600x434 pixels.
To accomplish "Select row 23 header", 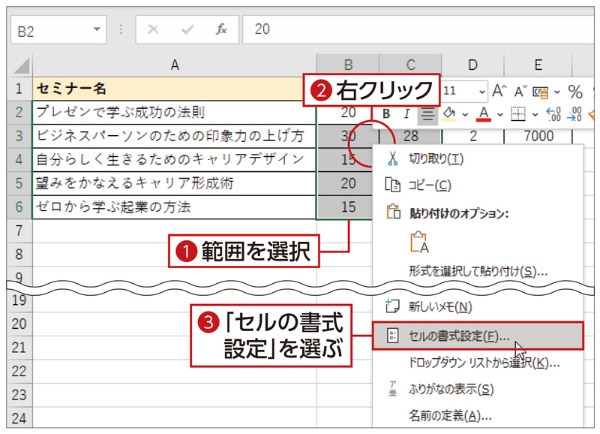I will click(19, 395).
